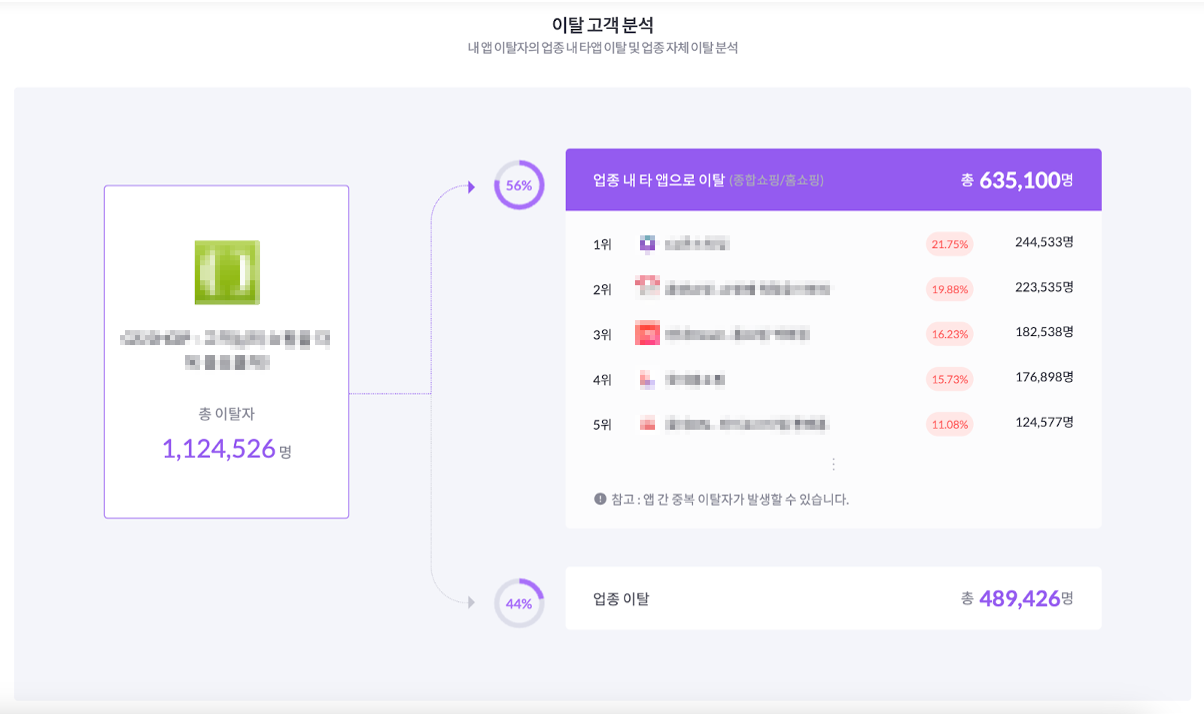1204x716 pixels.
Task: Click the 총 489,426명 total figure
Action: coord(1017,599)
